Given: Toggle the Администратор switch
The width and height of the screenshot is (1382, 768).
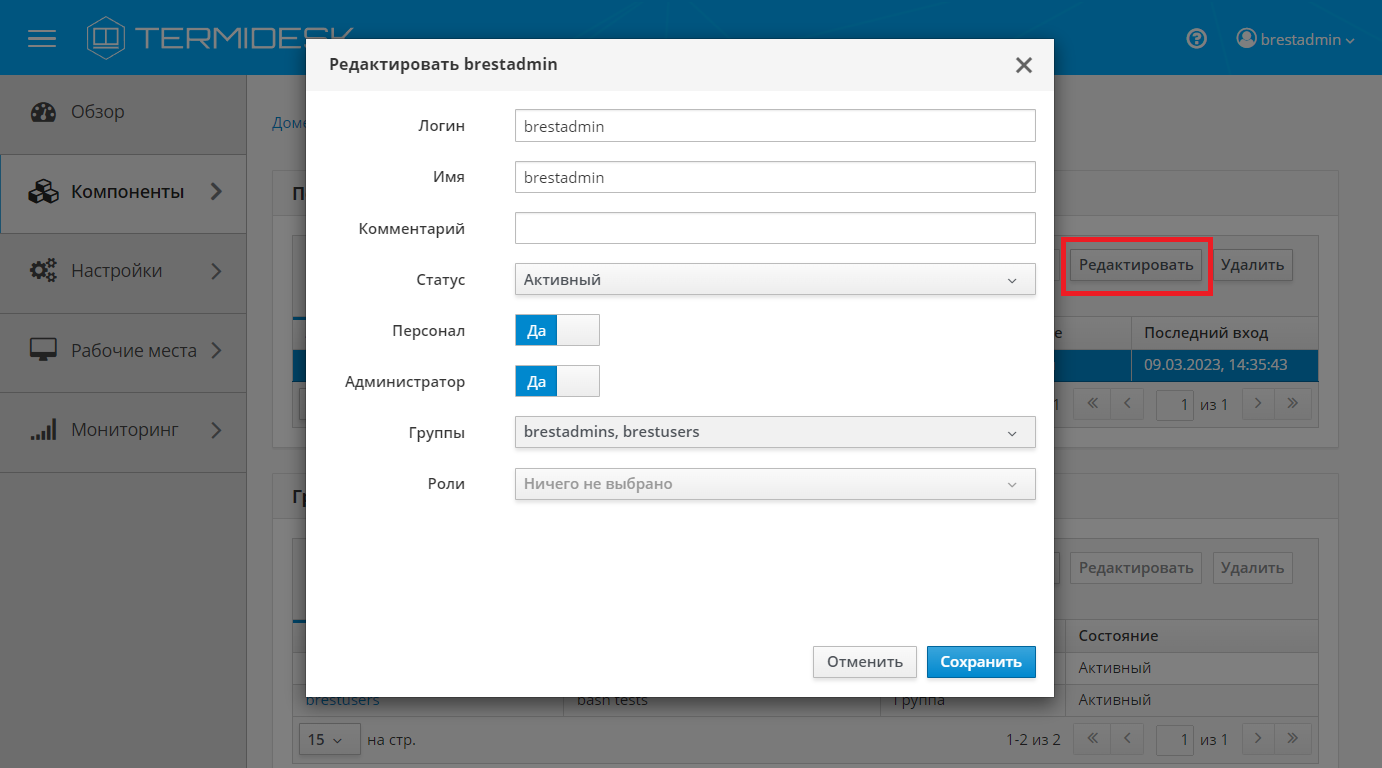Looking at the screenshot, I should coord(557,381).
